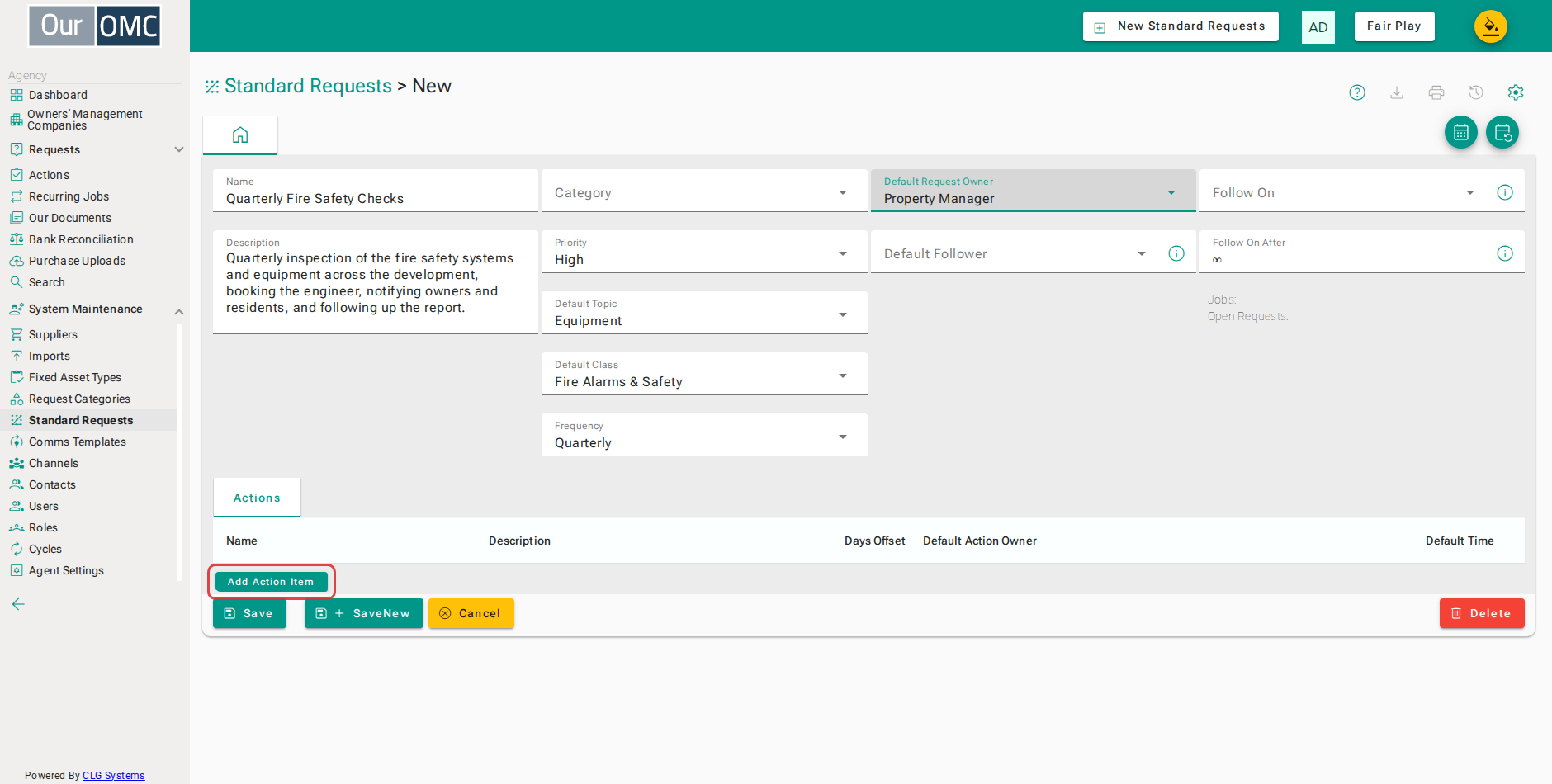This screenshot has height=784, width=1552.
Task: Open the Category dropdown
Action: click(x=704, y=191)
